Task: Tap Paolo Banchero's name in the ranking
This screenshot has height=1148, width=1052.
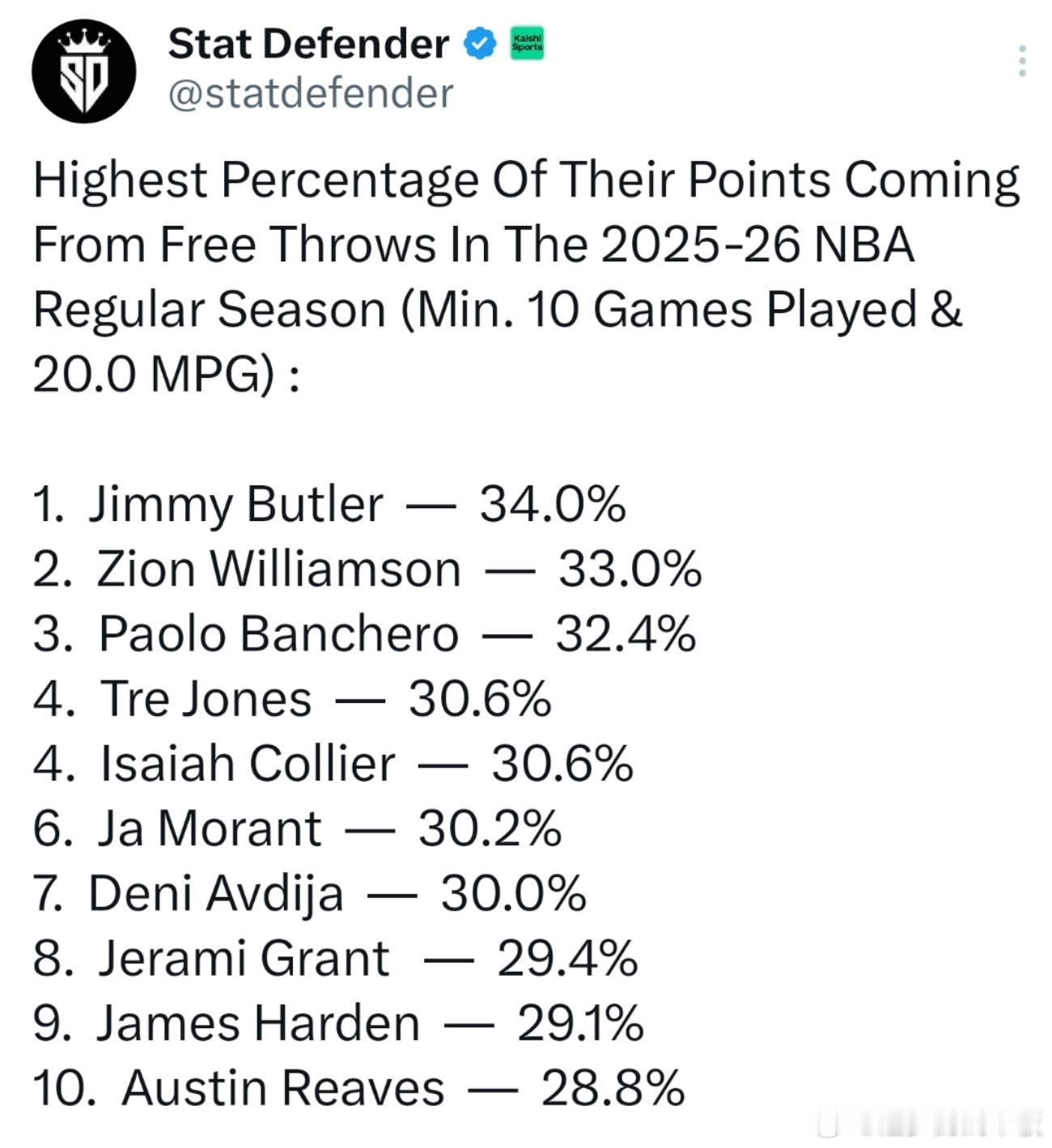Action: pyautogui.click(x=278, y=634)
